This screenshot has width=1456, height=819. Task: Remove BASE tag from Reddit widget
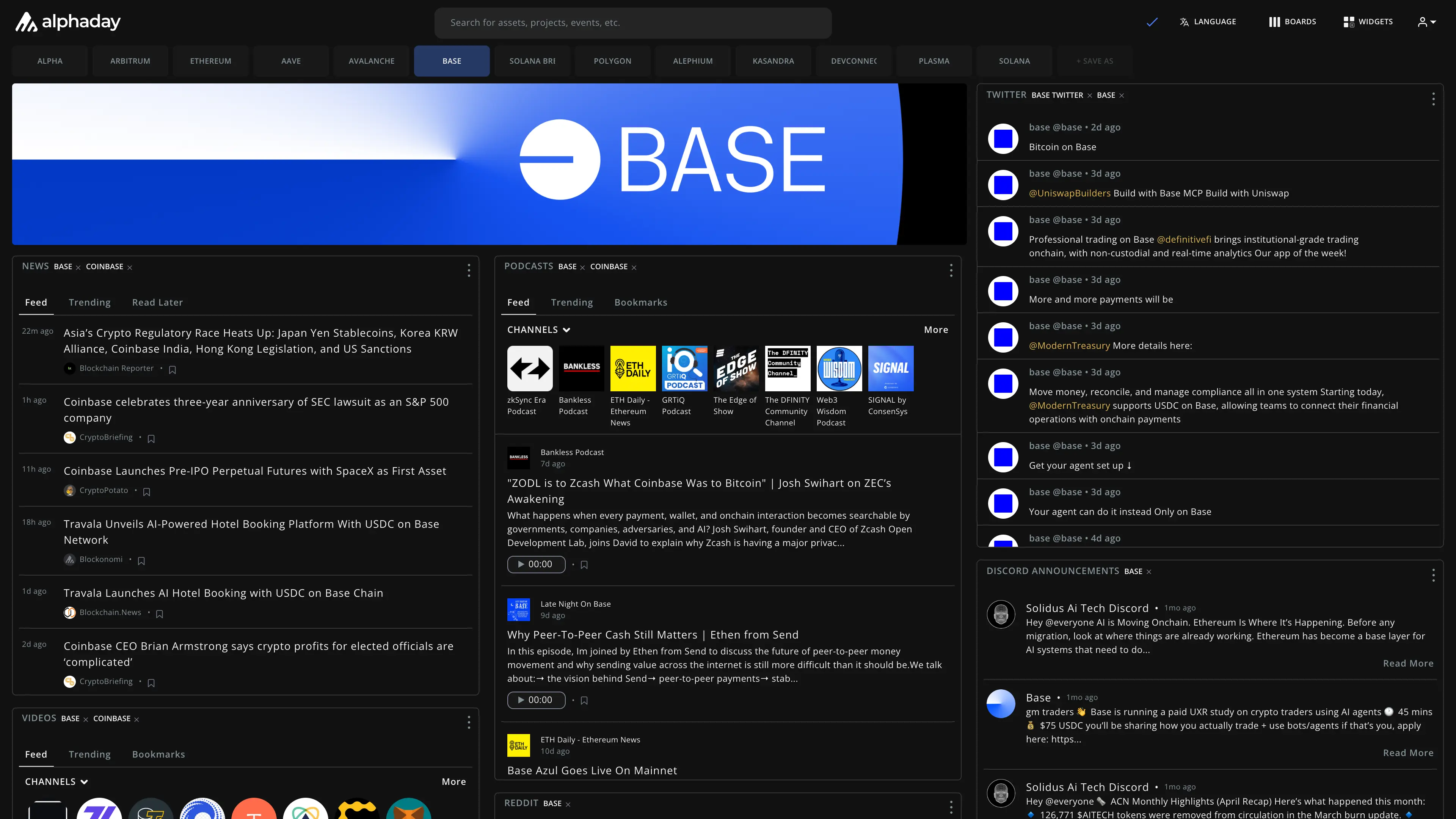(x=568, y=804)
